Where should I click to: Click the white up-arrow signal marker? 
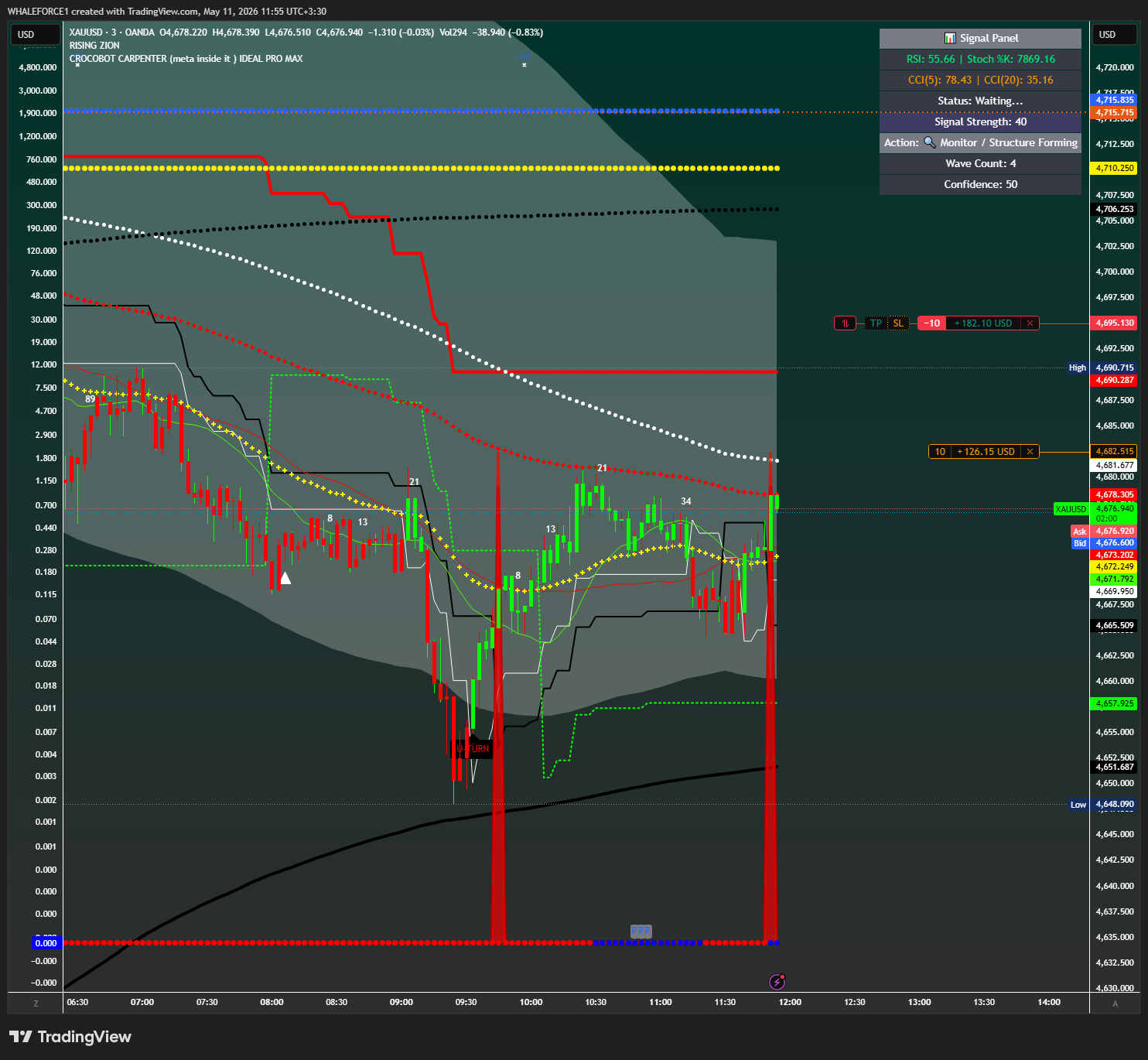(285, 578)
